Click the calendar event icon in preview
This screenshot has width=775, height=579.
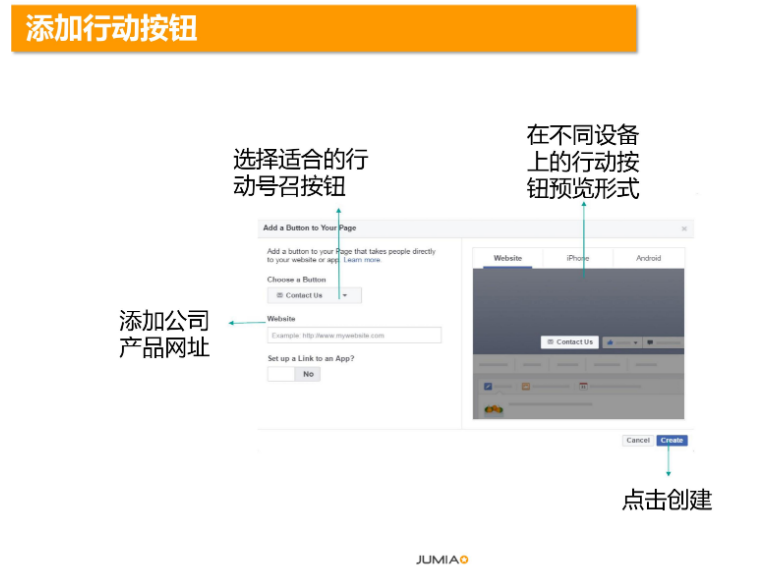pos(583,386)
